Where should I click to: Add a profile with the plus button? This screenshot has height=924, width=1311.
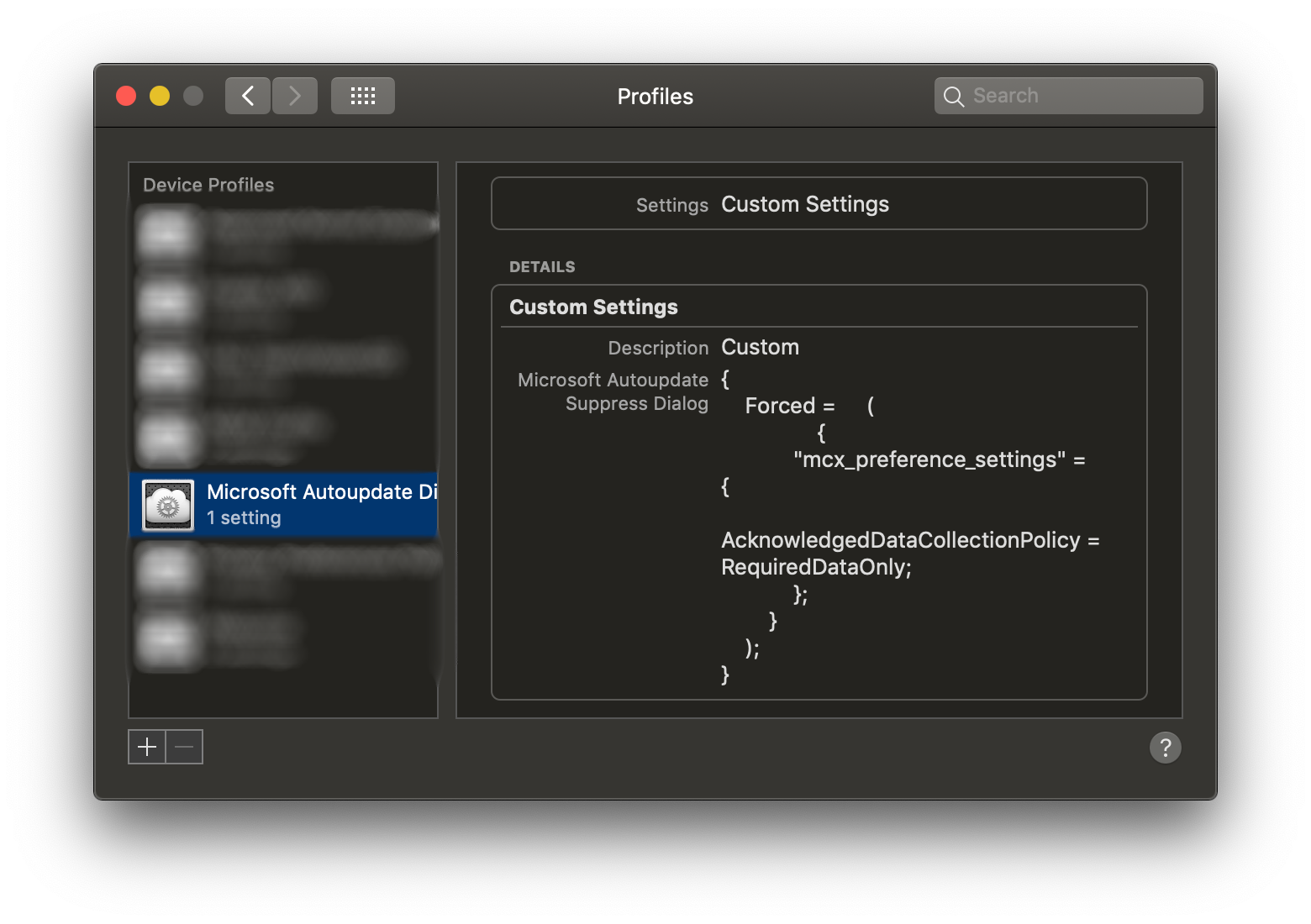pos(147,747)
